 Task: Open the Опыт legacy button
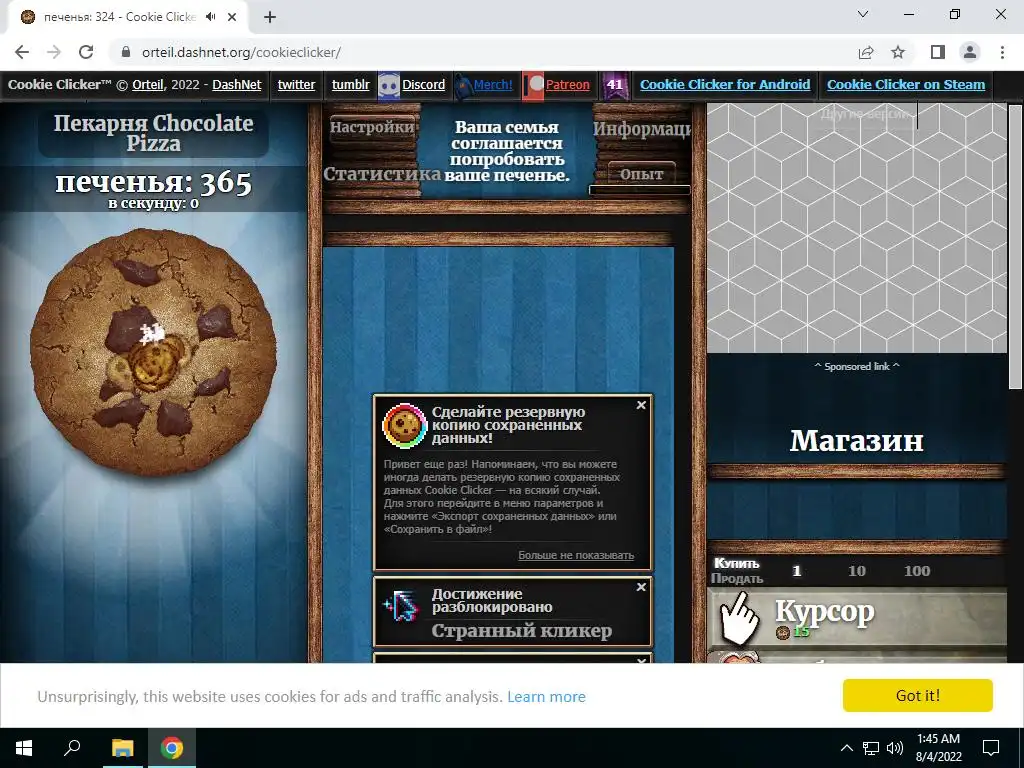[x=641, y=174]
